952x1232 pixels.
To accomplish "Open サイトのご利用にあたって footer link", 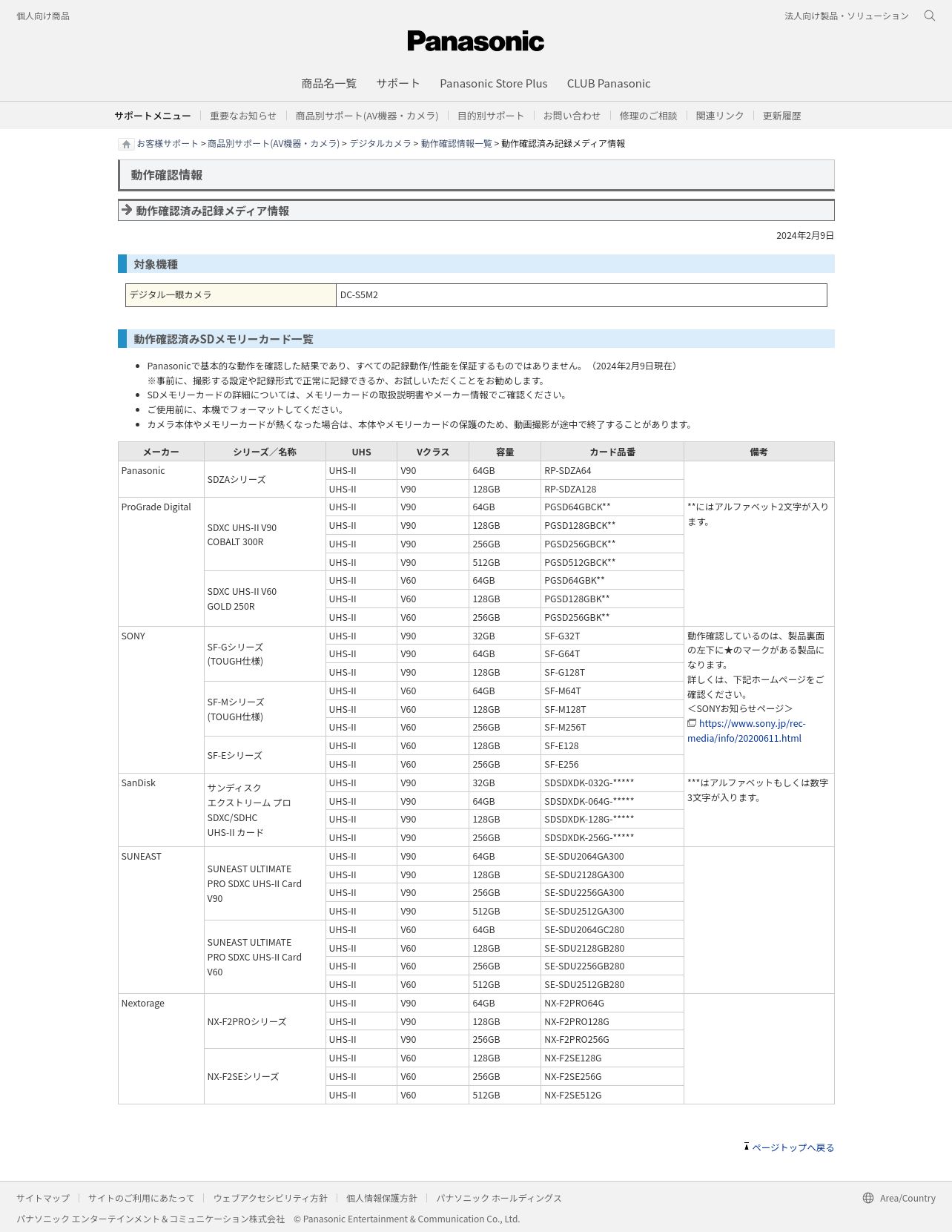I will 141,1198.
